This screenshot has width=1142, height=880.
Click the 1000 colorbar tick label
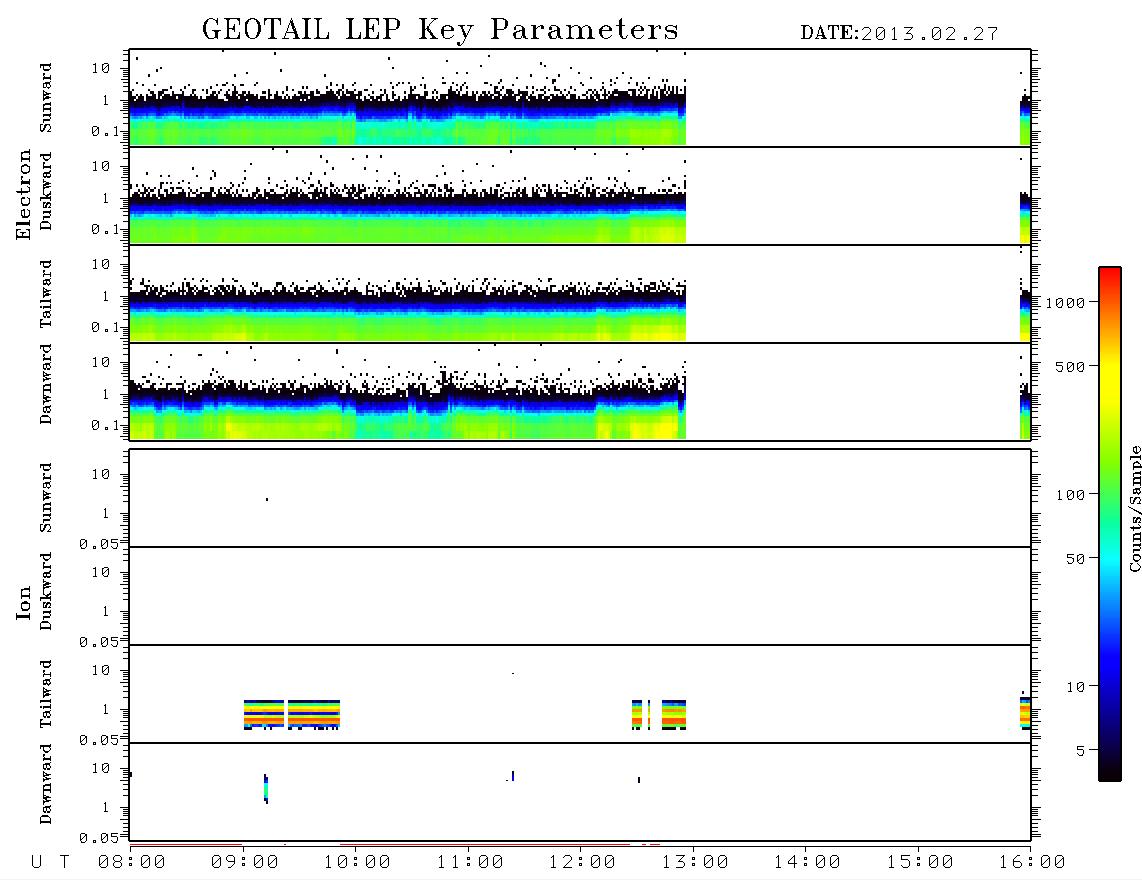coord(1065,303)
